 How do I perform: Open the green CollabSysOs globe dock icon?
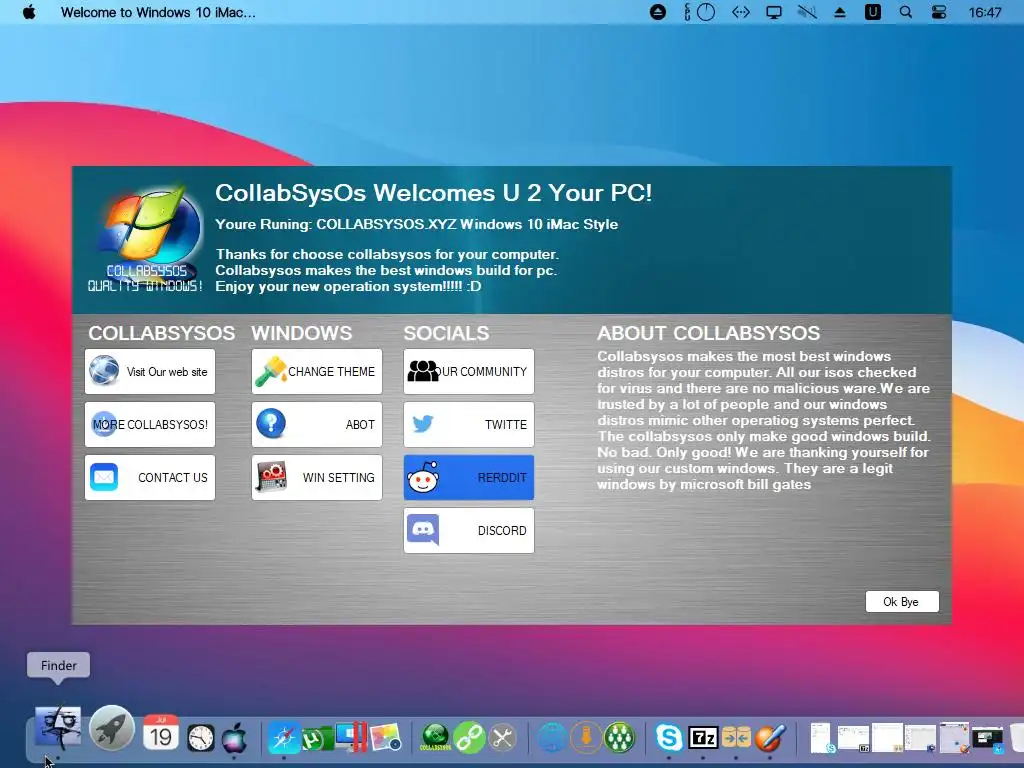436,738
